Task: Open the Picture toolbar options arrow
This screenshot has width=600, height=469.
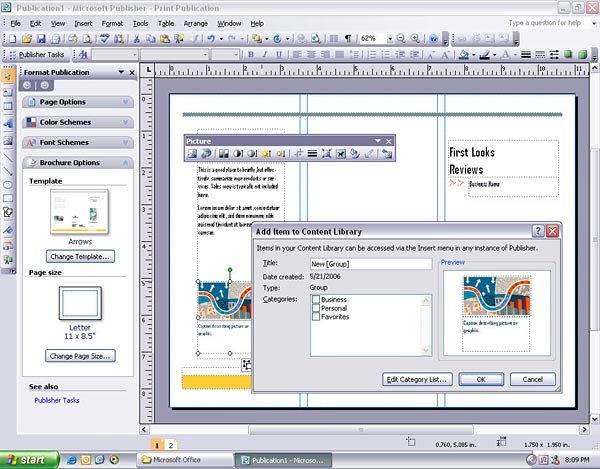Action: pyautogui.click(x=378, y=141)
